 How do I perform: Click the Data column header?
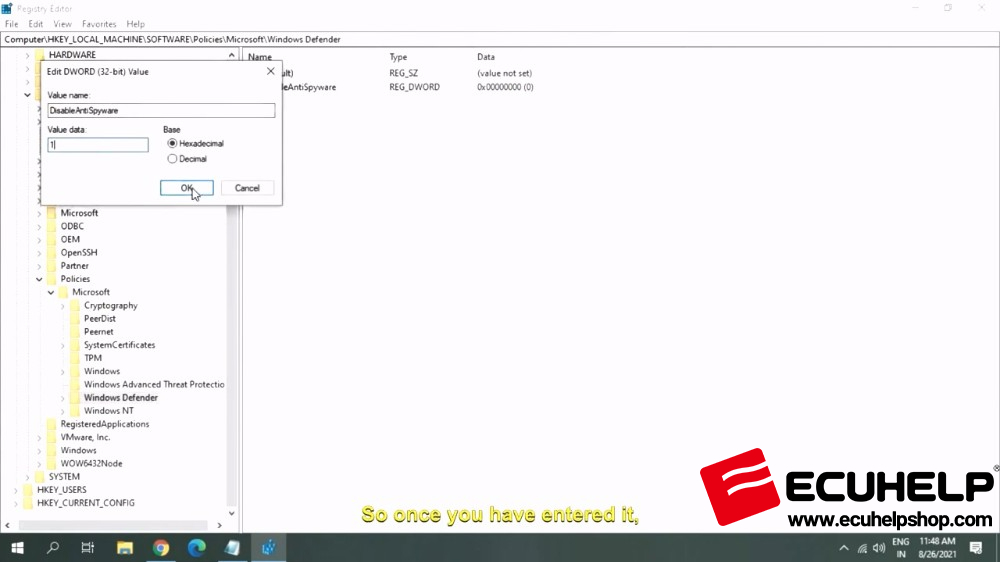486,57
